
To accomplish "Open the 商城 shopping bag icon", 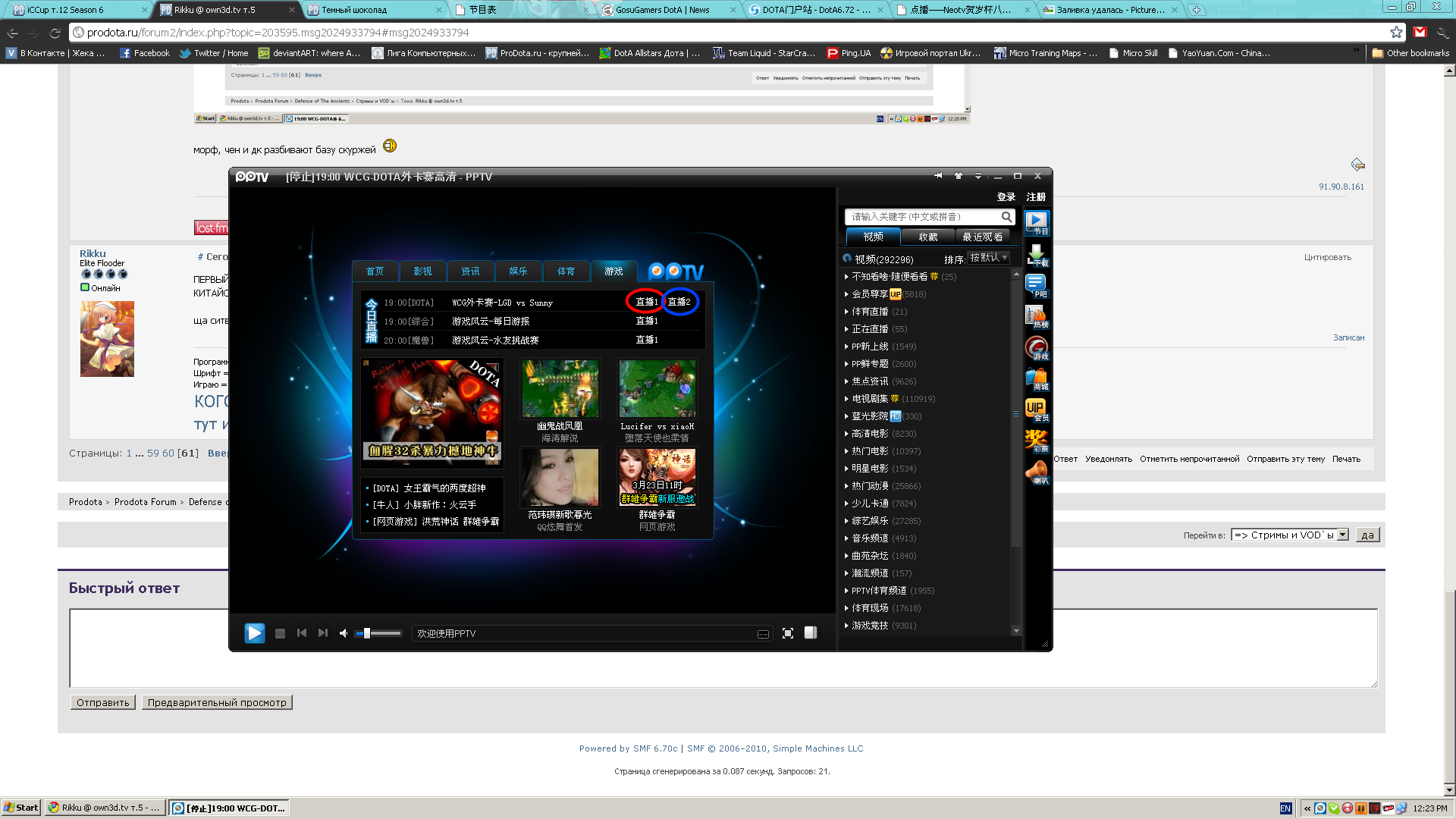I will coord(1037,379).
